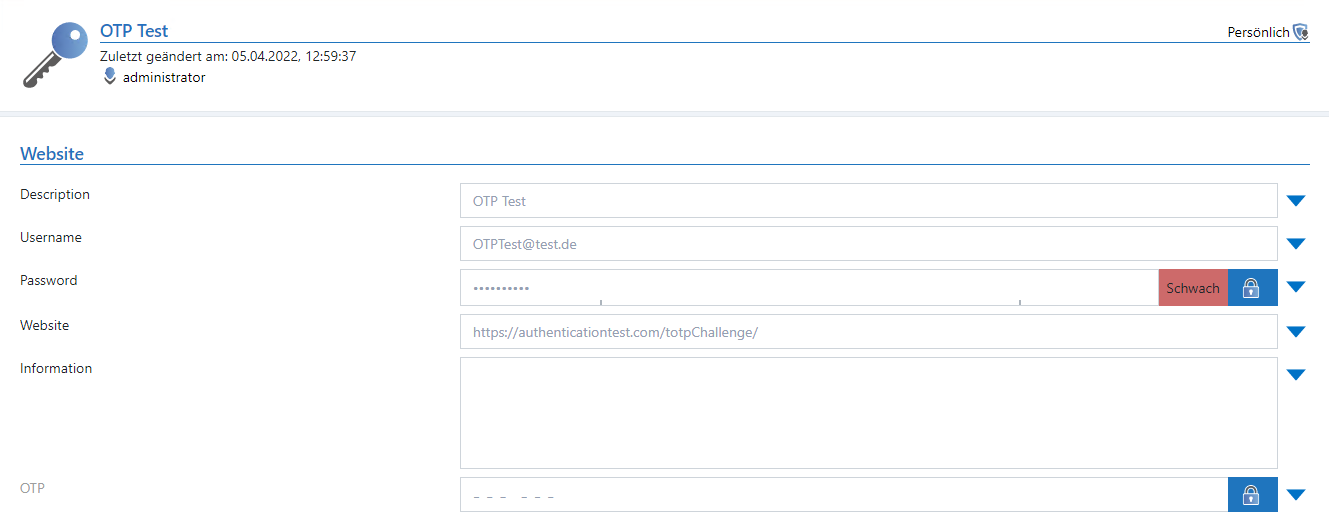Open the Description field dropdown arrow

1296,201
